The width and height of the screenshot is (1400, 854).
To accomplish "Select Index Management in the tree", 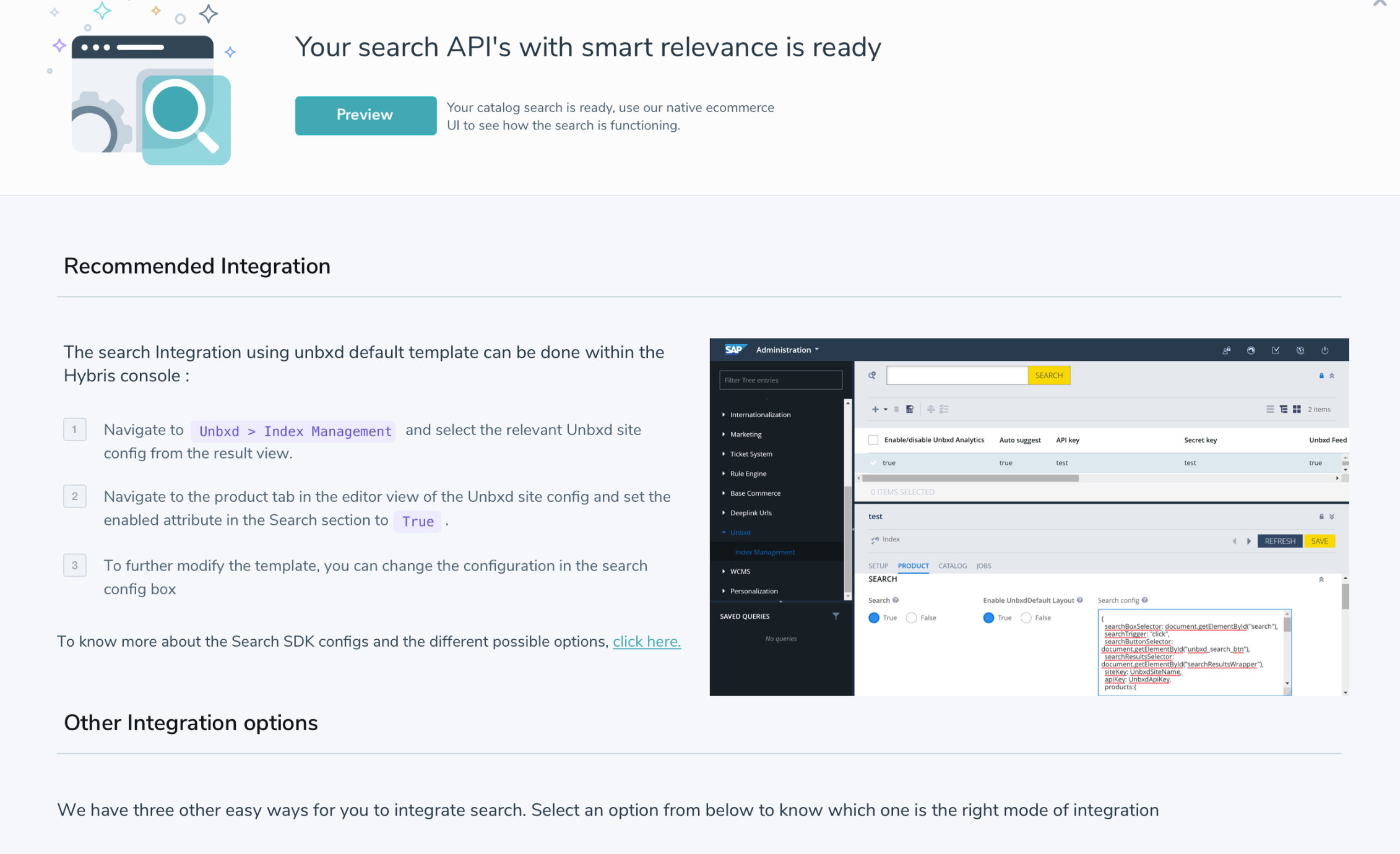I will 764,552.
